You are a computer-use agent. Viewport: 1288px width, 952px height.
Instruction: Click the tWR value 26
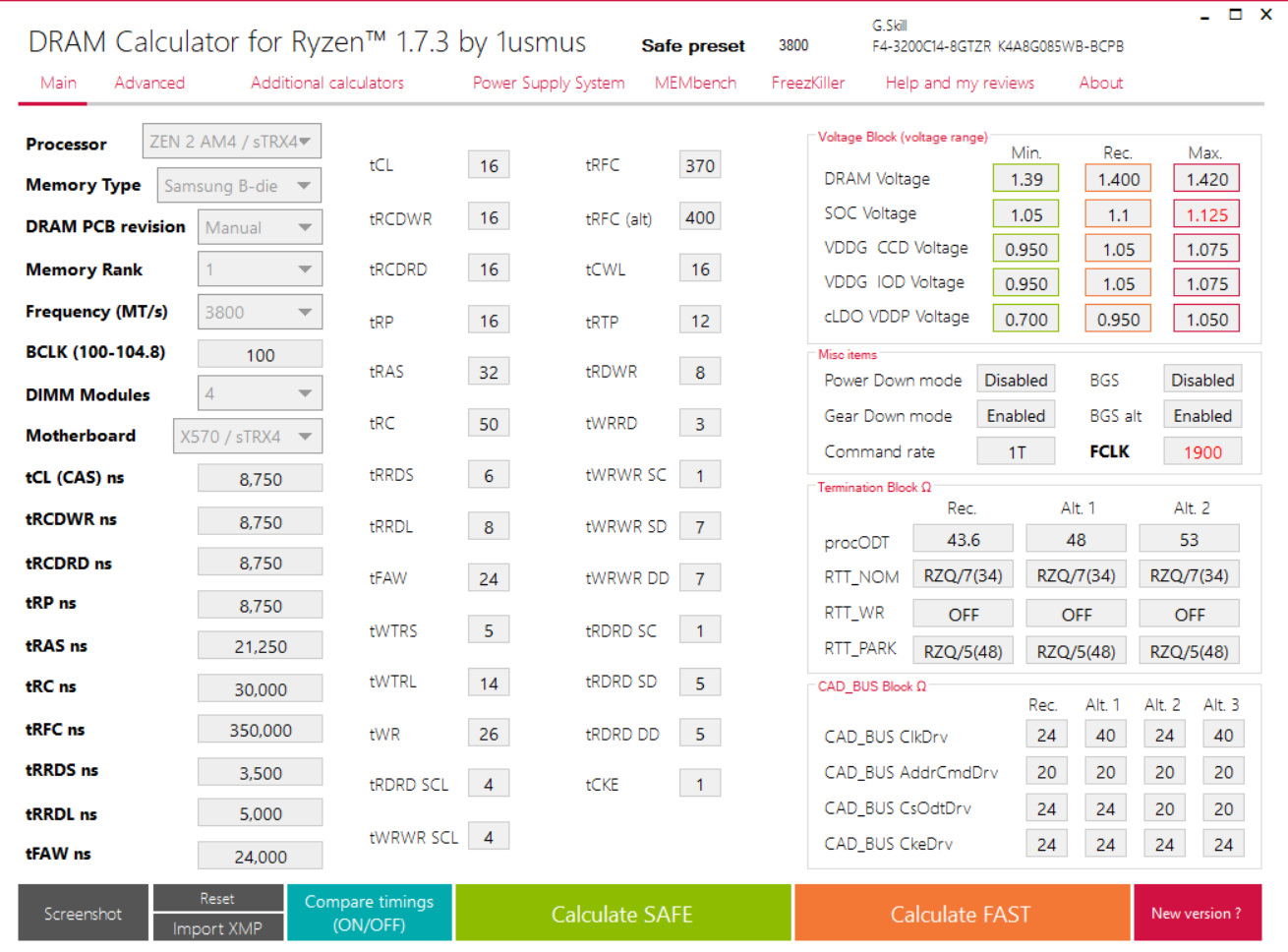tap(489, 734)
